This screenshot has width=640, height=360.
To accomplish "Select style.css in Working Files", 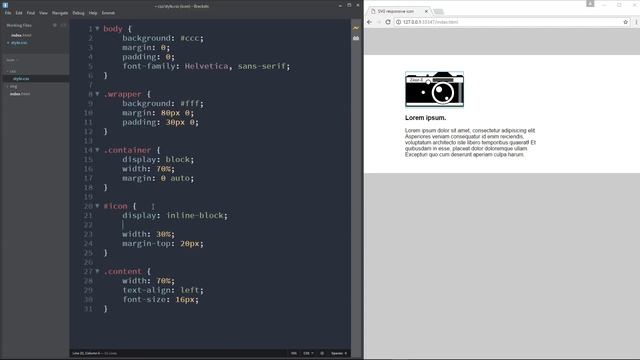I will tap(19, 42).
